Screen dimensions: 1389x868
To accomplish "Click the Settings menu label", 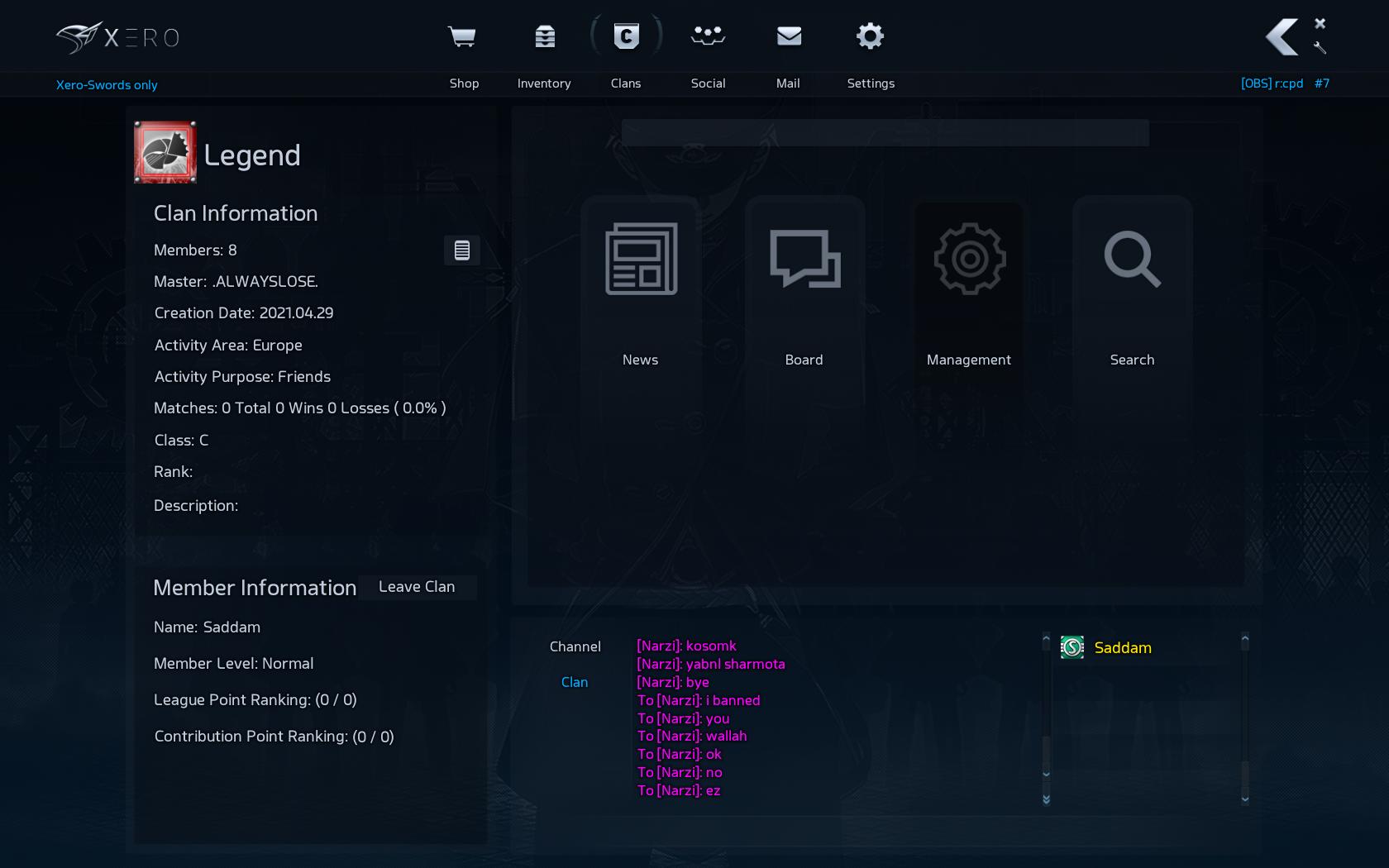I will tap(871, 83).
